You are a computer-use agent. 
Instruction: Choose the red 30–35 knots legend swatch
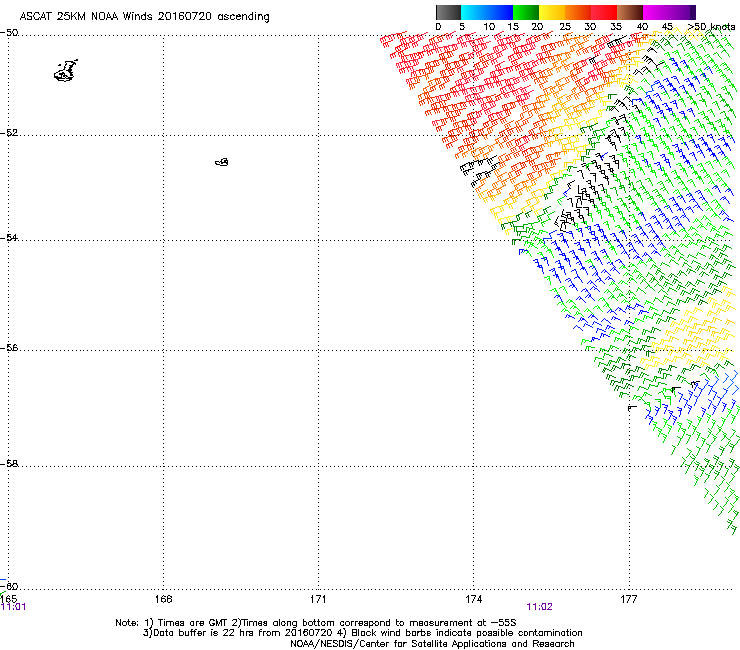[x=604, y=12]
